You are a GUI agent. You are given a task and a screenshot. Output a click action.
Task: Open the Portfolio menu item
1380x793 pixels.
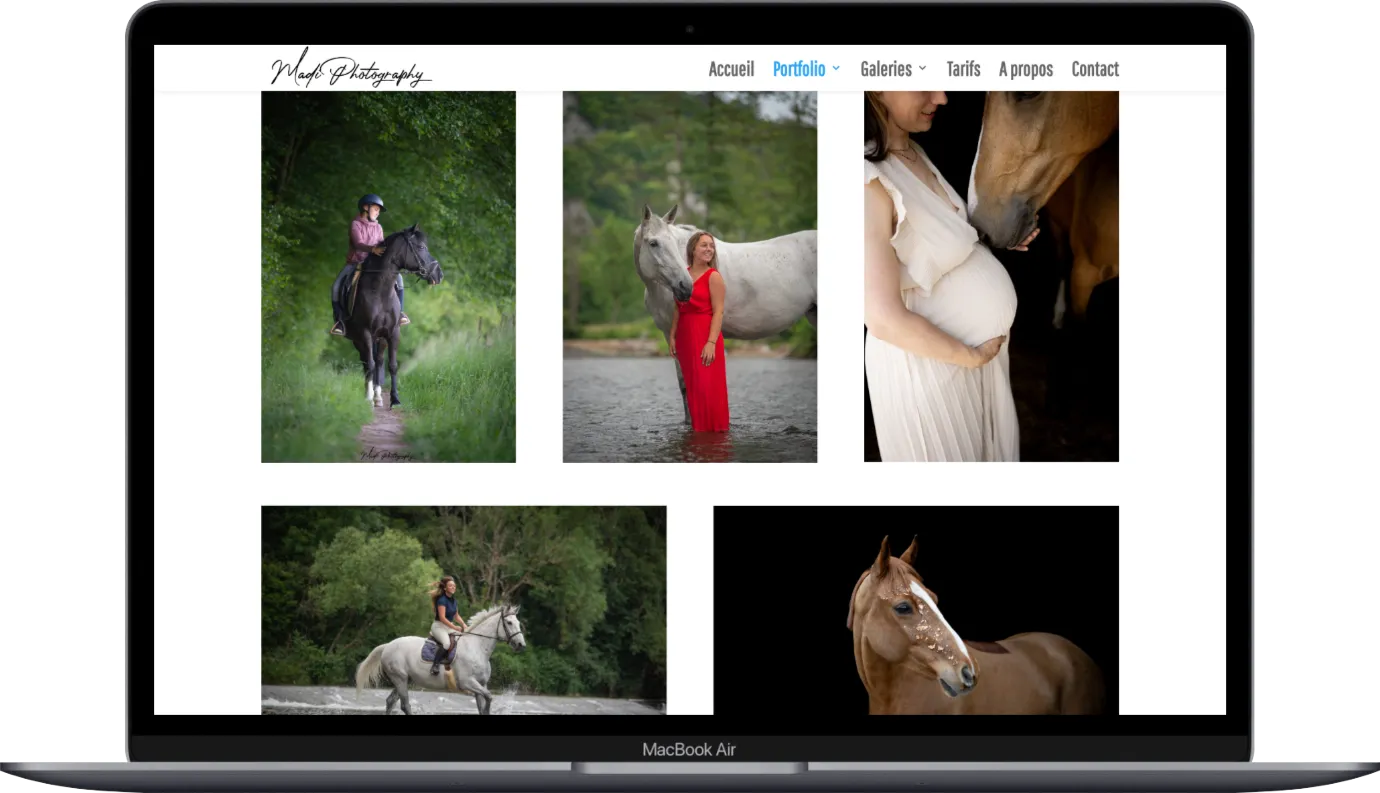click(799, 69)
